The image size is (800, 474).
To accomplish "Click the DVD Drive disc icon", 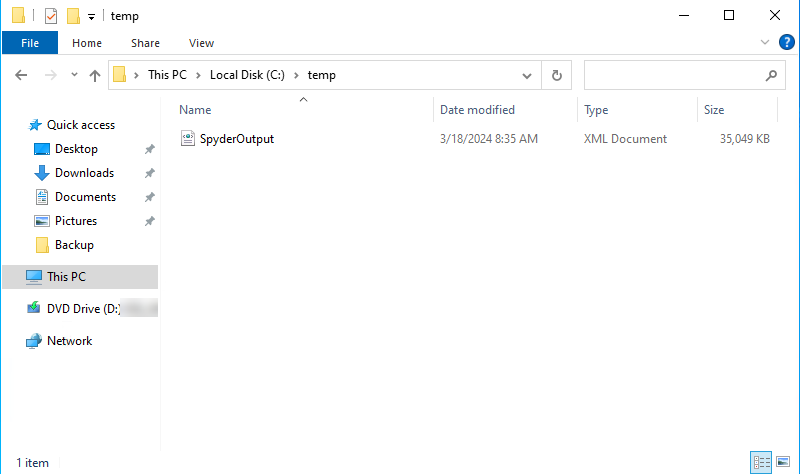I will [x=34, y=308].
